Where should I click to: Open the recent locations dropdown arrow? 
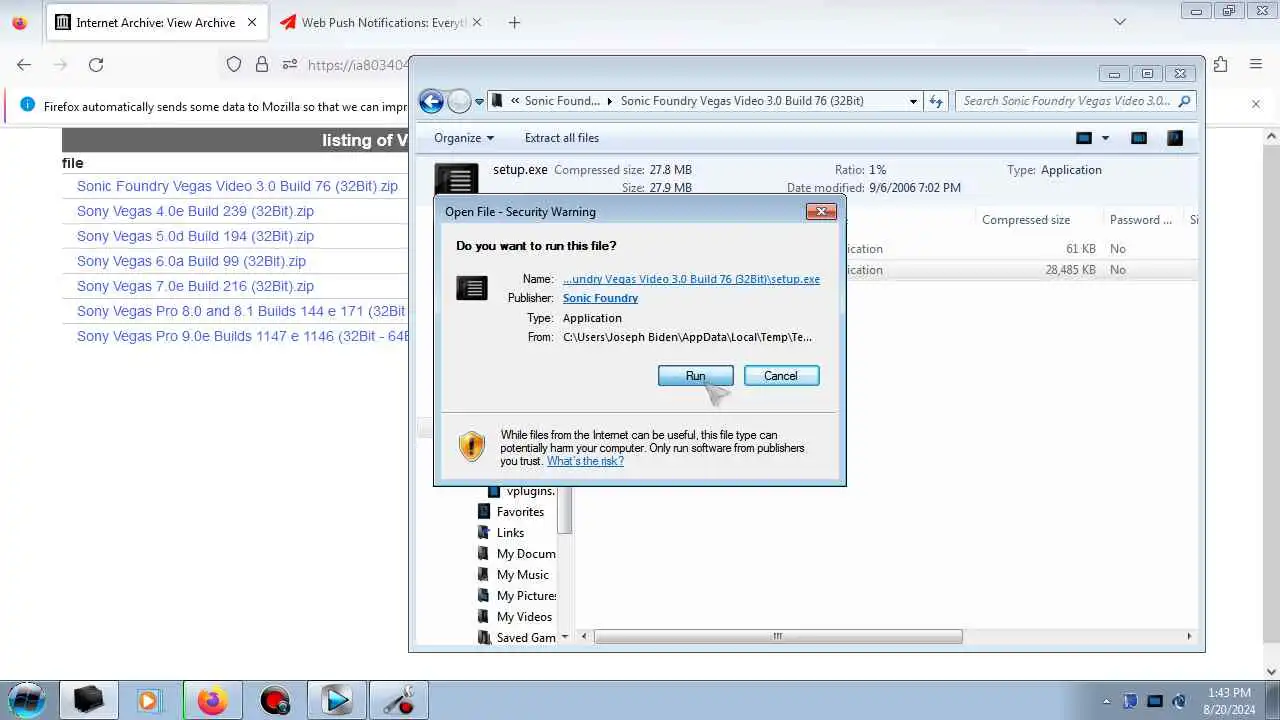click(480, 101)
